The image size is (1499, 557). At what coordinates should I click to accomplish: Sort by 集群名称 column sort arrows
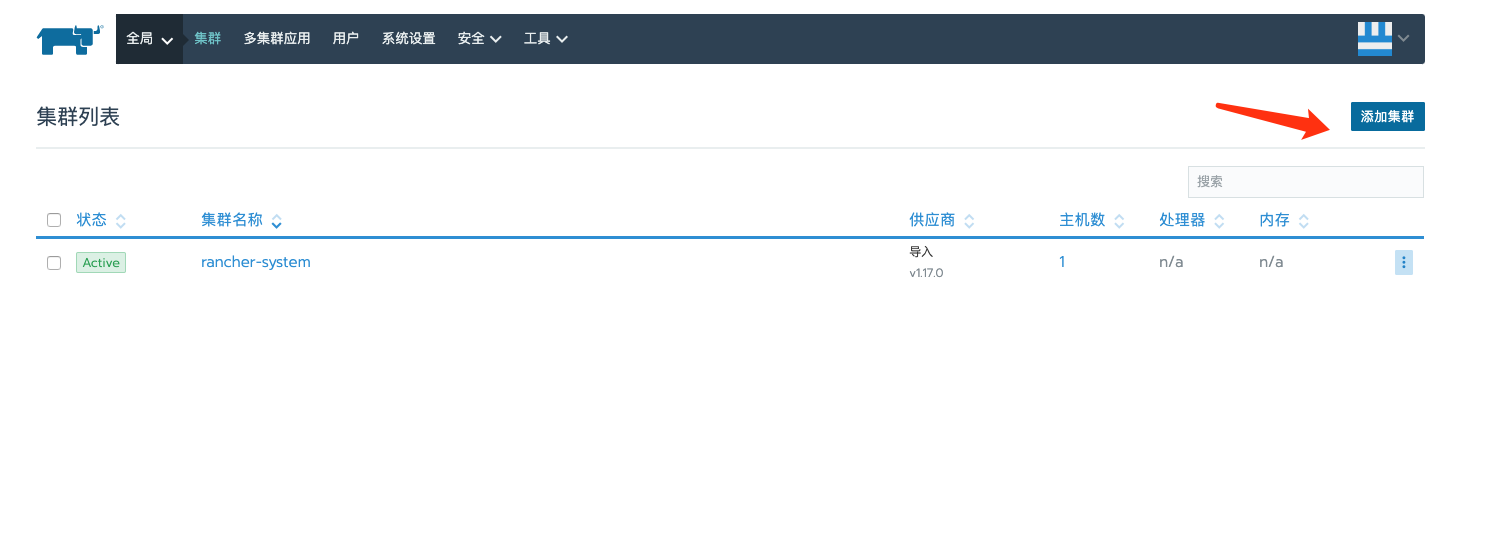pos(276,221)
